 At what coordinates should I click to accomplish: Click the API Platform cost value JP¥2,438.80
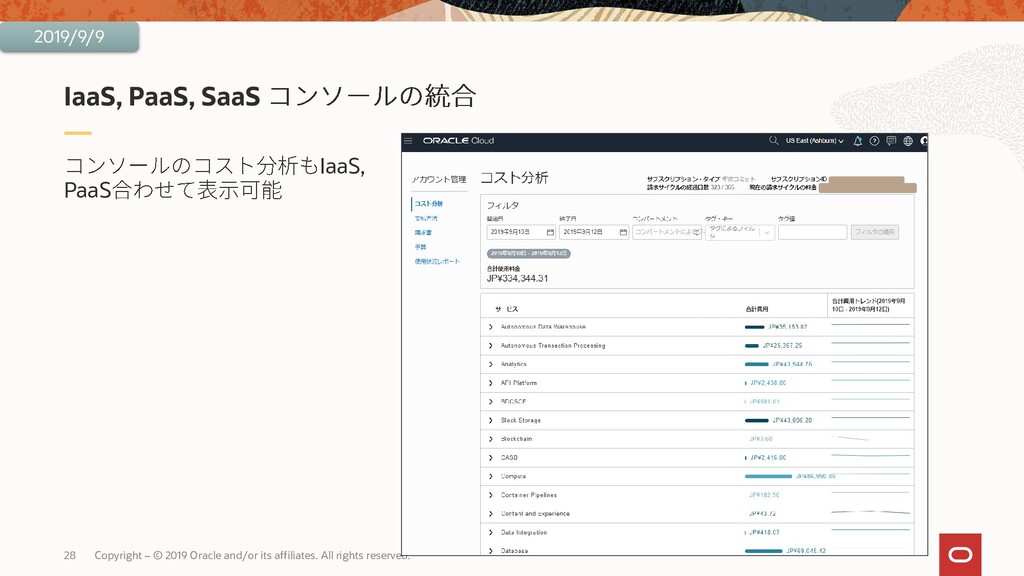pyautogui.click(x=768, y=383)
